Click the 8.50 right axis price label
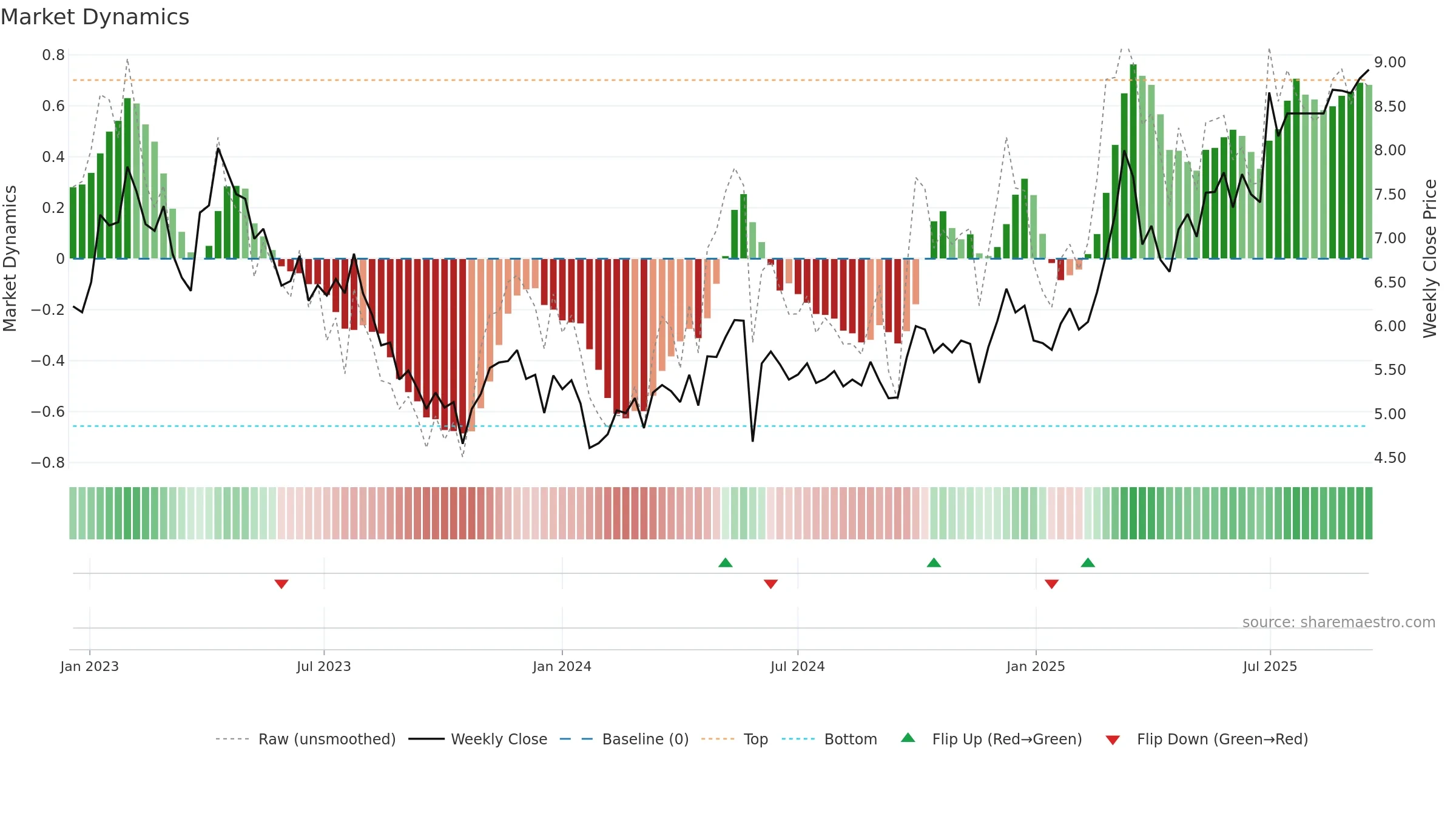The width and height of the screenshot is (1456, 819). [1390, 107]
